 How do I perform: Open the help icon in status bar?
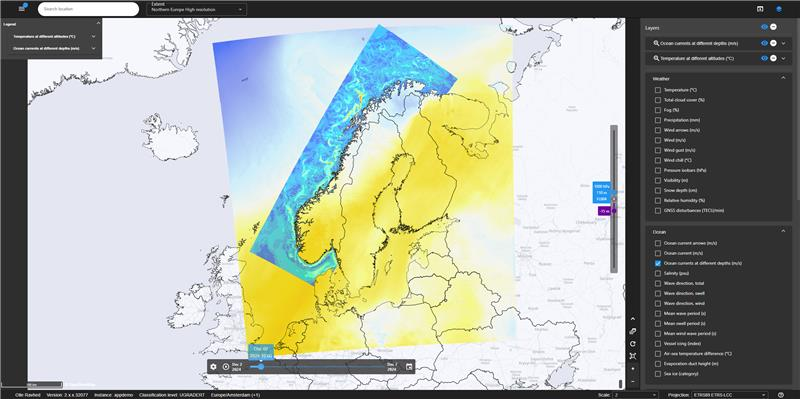781,395
